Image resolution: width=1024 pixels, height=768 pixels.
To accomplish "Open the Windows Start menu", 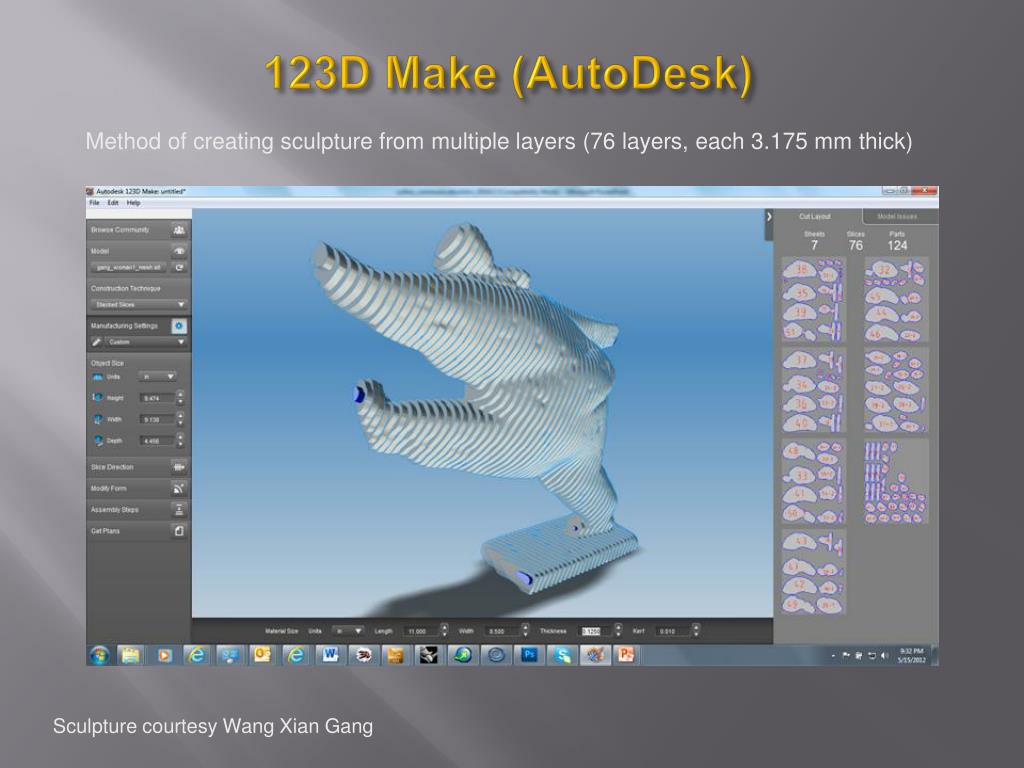I will pos(100,655).
